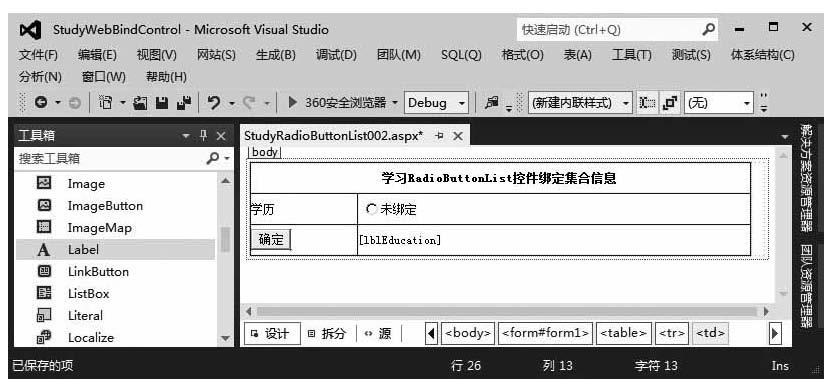834x389 pixels.
Task: Pin the Toolbox panel with pushpin icon
Action: pos(203,136)
